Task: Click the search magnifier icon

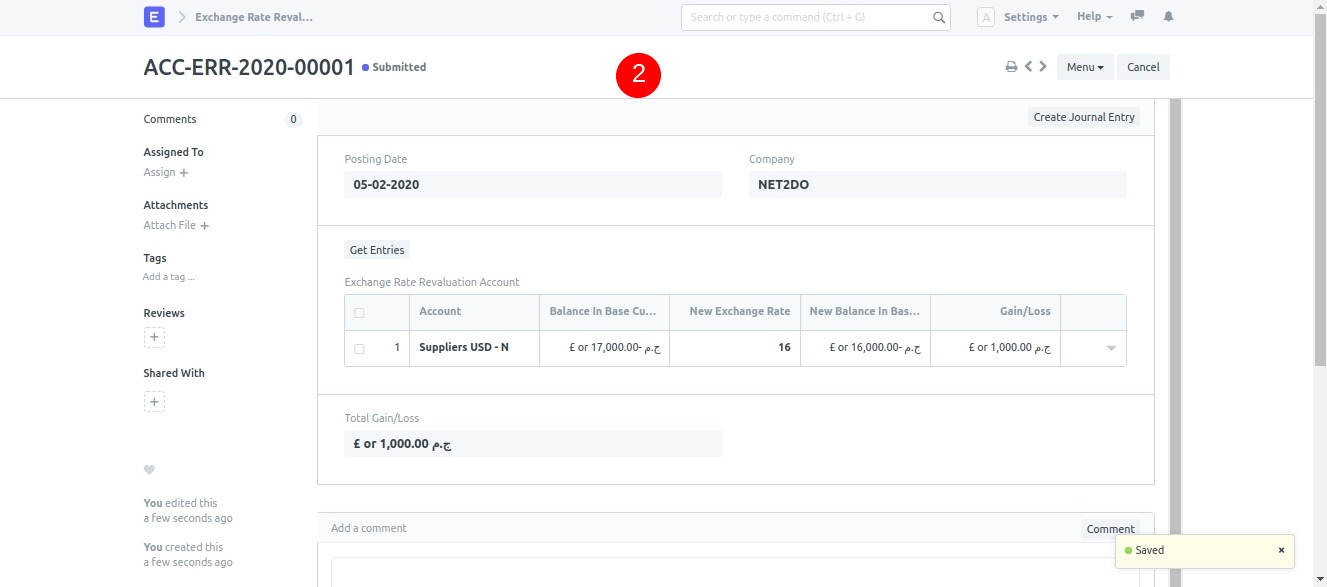Action: [x=939, y=17]
